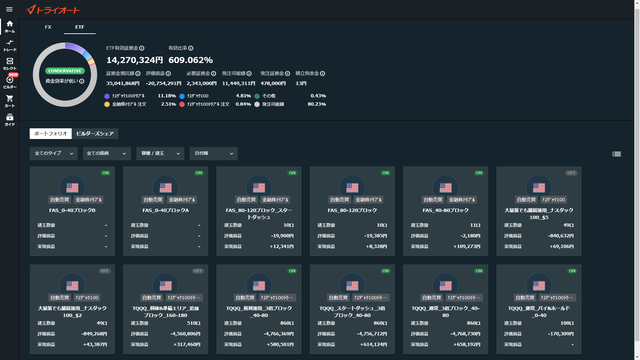Click the yellow legend dot 2.51%
The width and height of the screenshot is (640, 360).
point(107,104)
